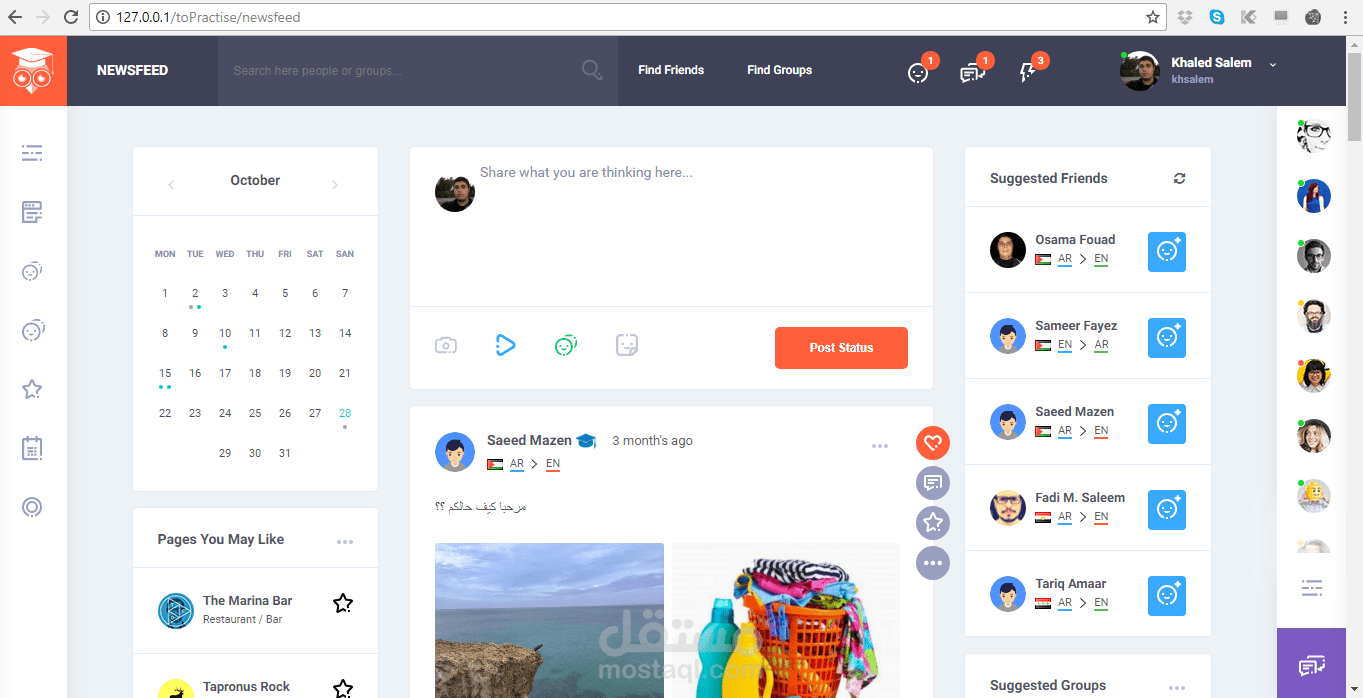
Task: Go to next calendar month
Action: pos(335,185)
